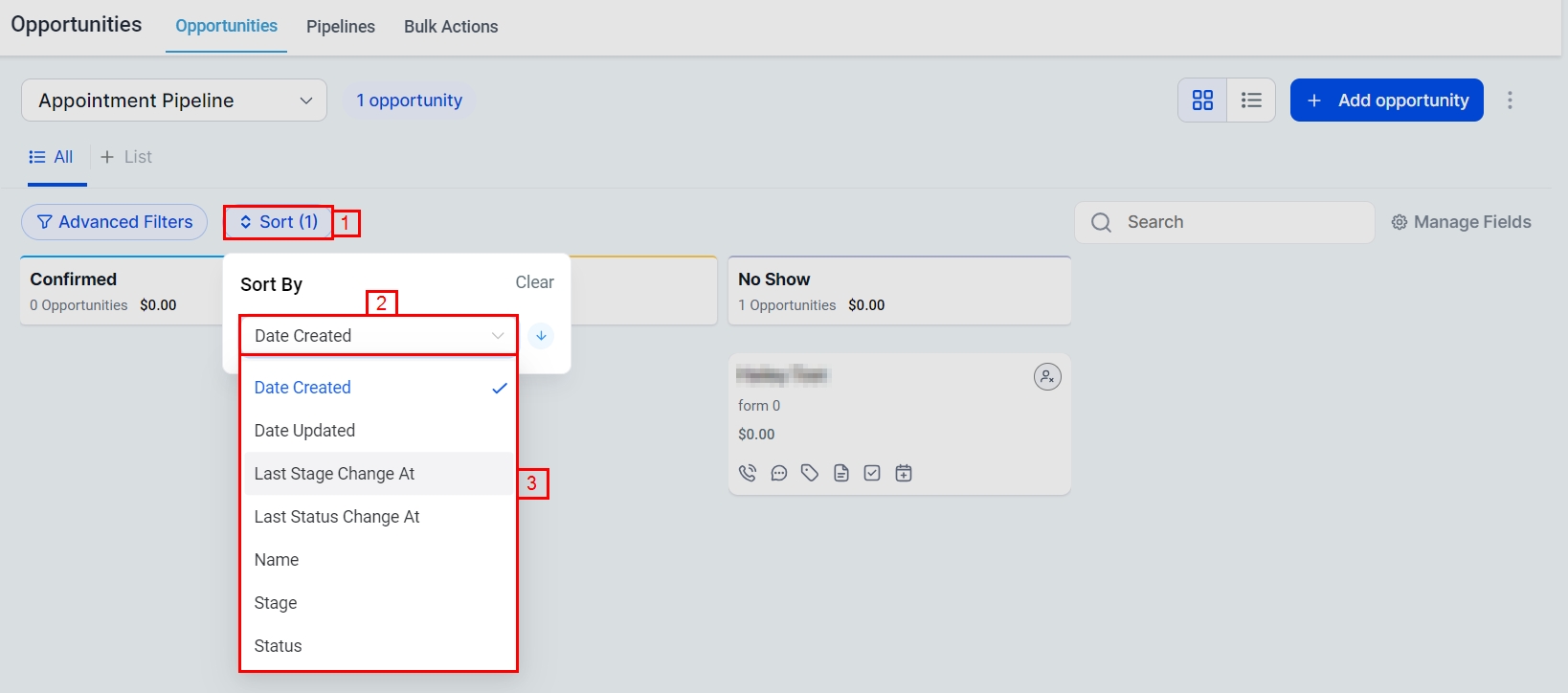Viewport: 1568px width, 693px height.
Task: Click the Search input field
Action: click(x=1235, y=222)
